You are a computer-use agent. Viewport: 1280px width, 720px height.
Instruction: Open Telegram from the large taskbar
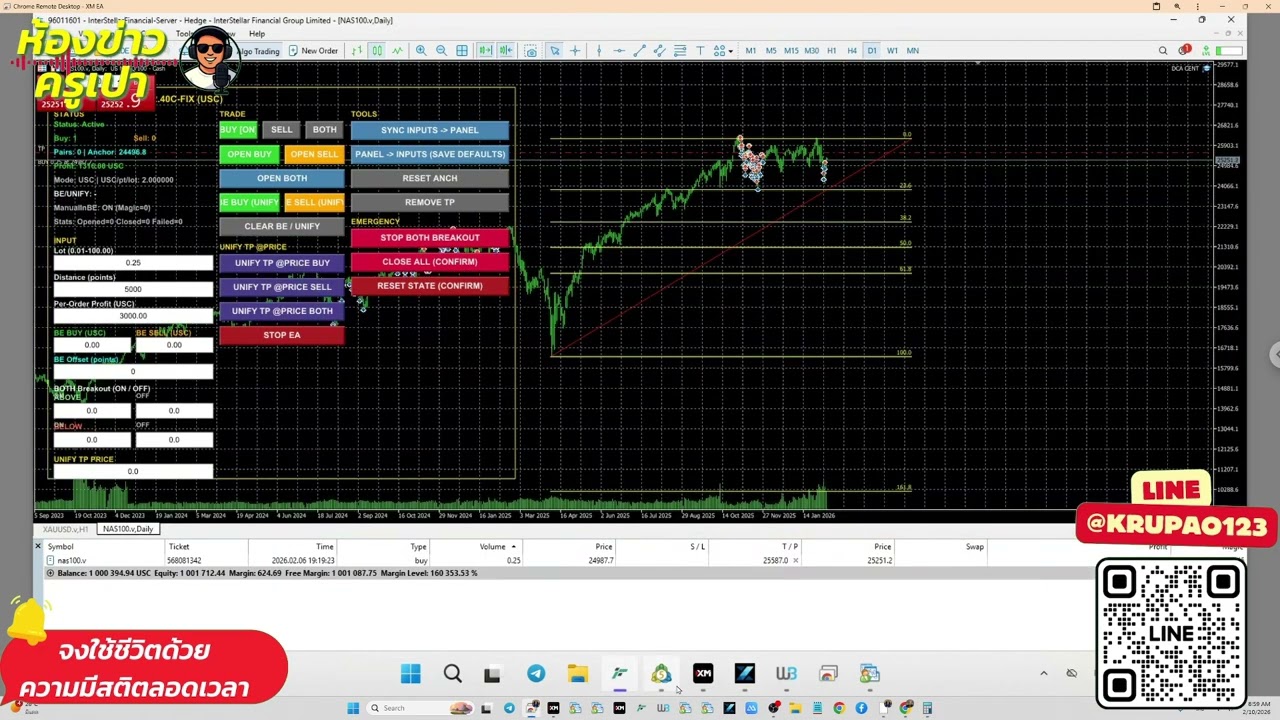536,674
